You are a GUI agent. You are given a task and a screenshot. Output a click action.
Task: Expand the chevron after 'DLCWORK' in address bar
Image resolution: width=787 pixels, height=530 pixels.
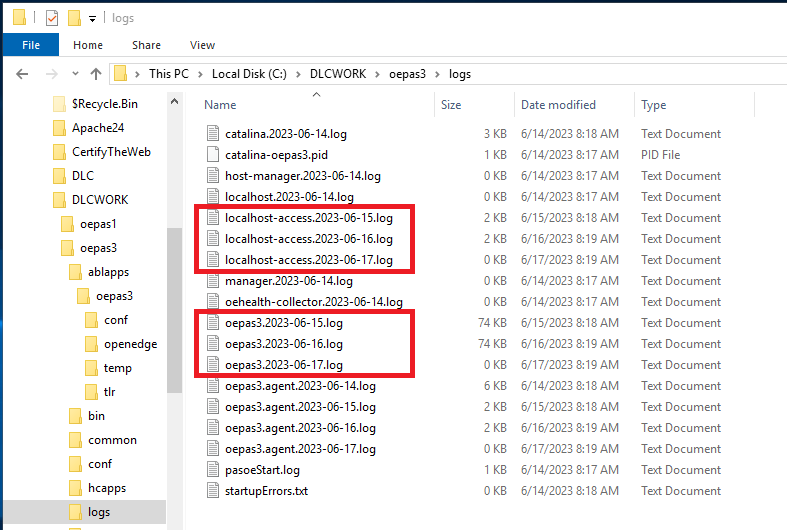pos(377,74)
